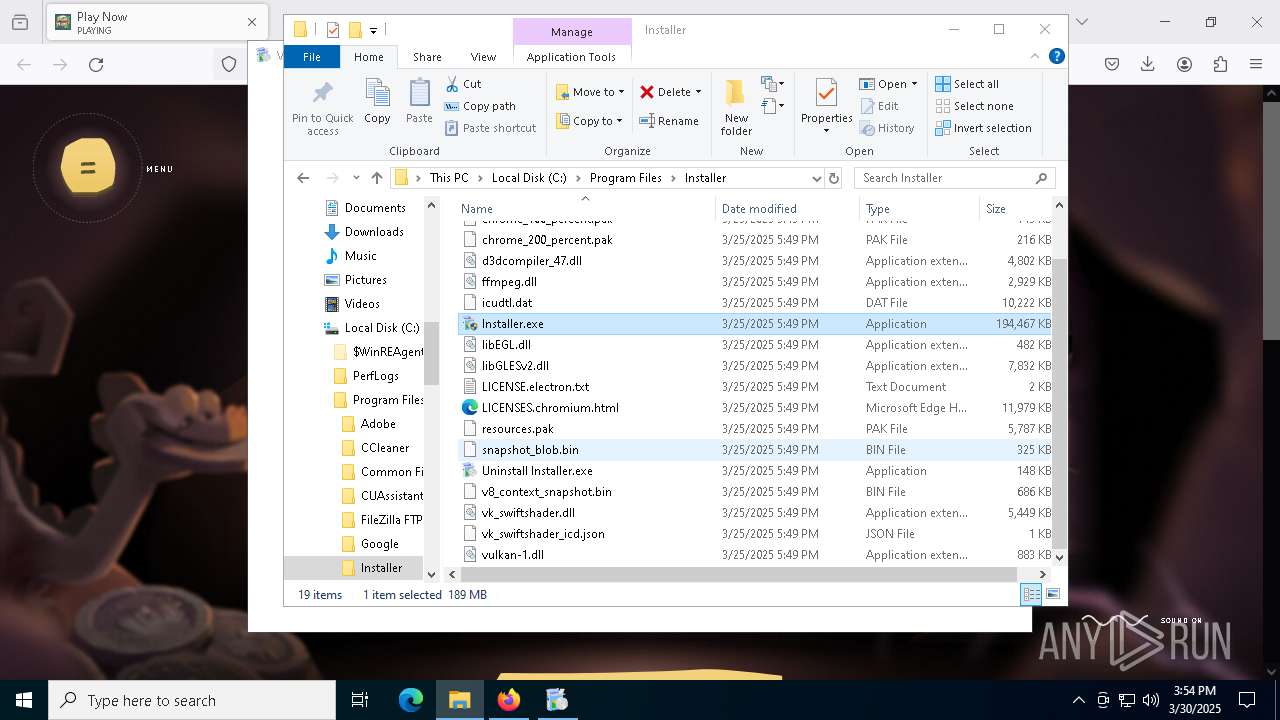Switch to the Home ribbon tab
The width and height of the screenshot is (1280, 720).
click(x=369, y=57)
